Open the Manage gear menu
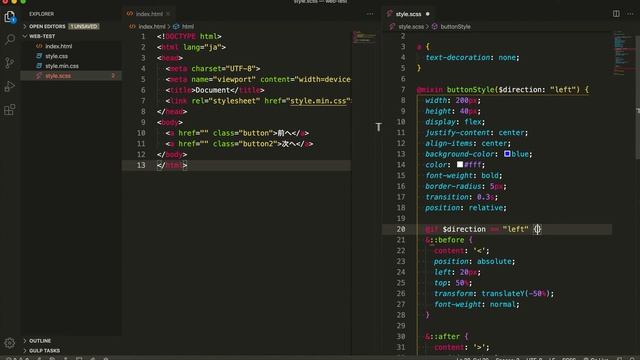This screenshot has width=640, height=360. point(10,343)
